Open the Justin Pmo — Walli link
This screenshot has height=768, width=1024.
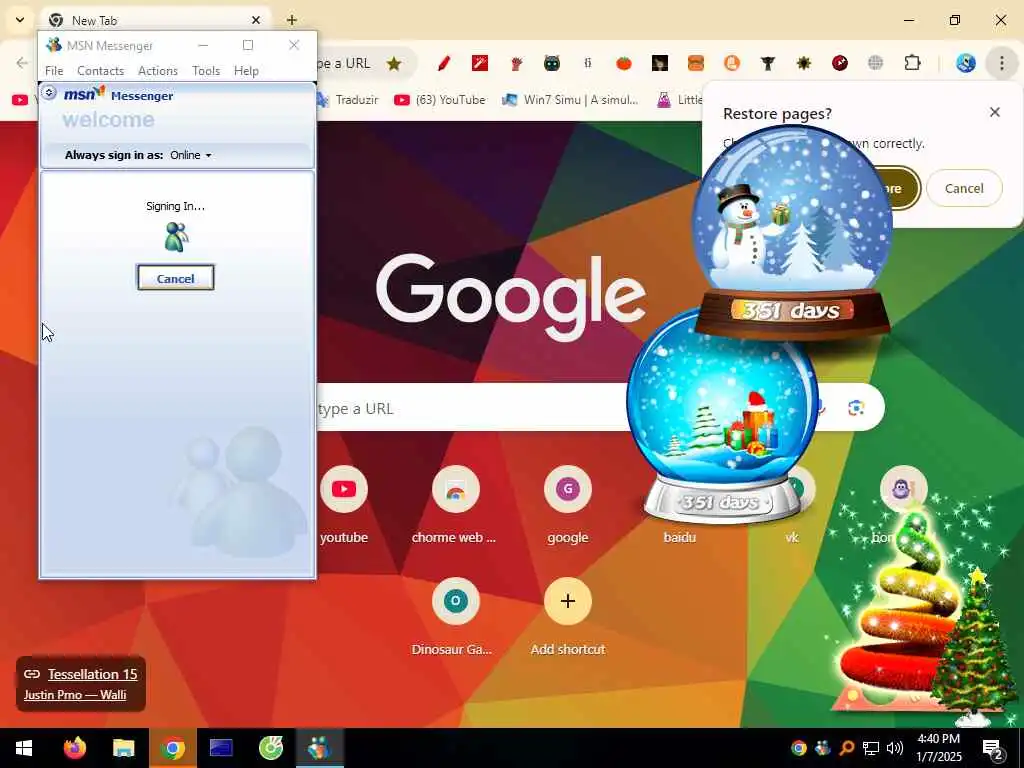pyautogui.click(x=75, y=695)
